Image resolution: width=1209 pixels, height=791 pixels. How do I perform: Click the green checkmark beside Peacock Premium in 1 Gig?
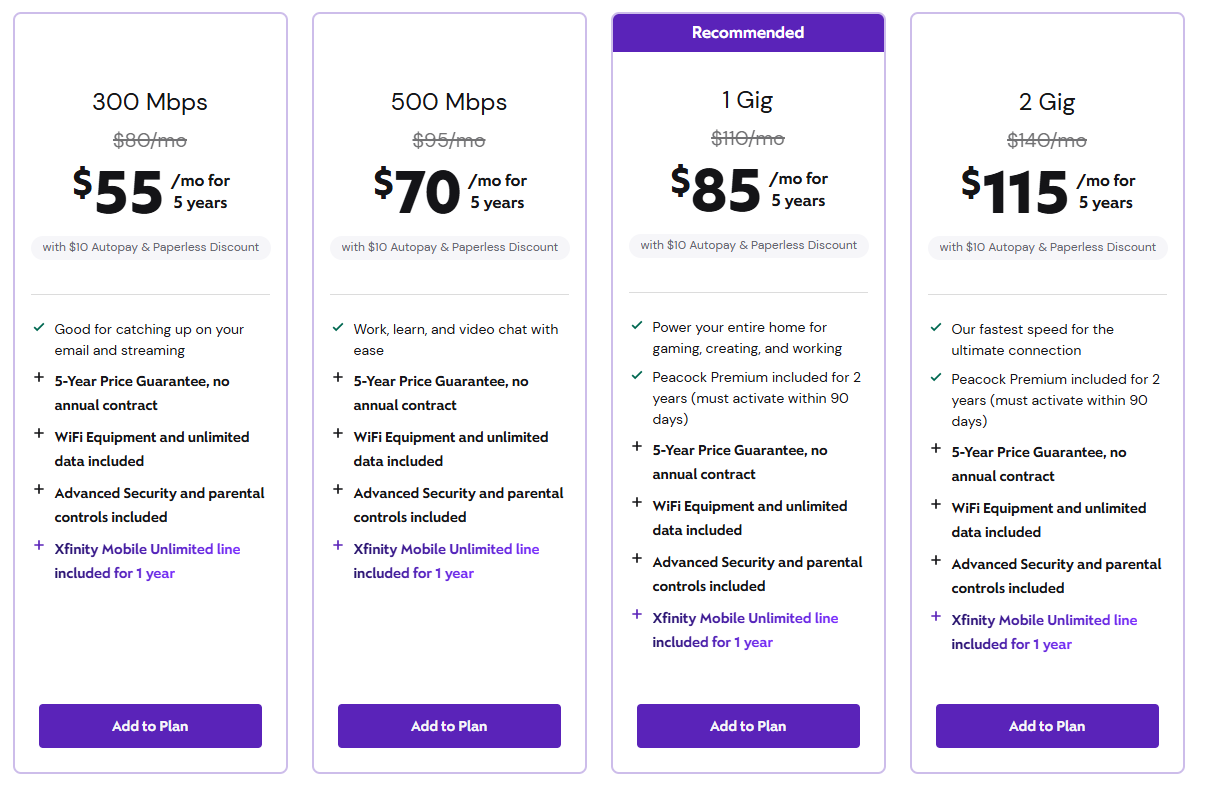tap(637, 375)
